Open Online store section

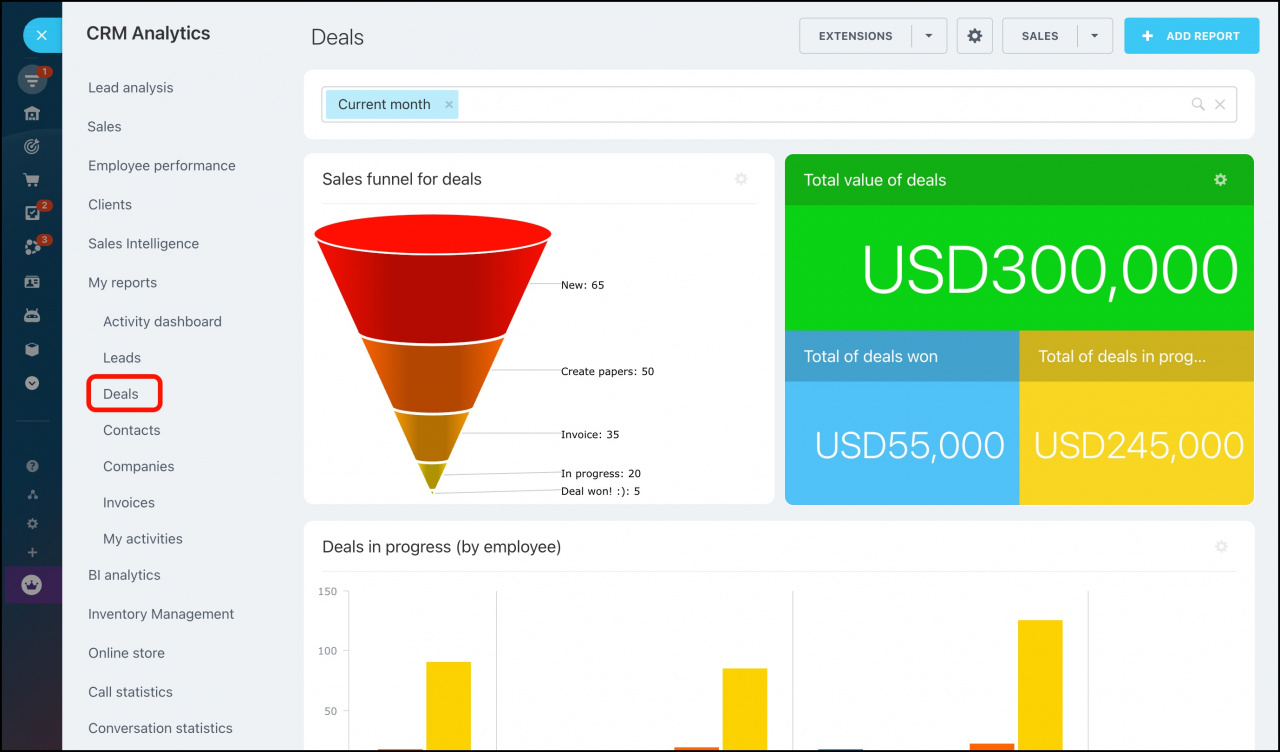pos(126,653)
